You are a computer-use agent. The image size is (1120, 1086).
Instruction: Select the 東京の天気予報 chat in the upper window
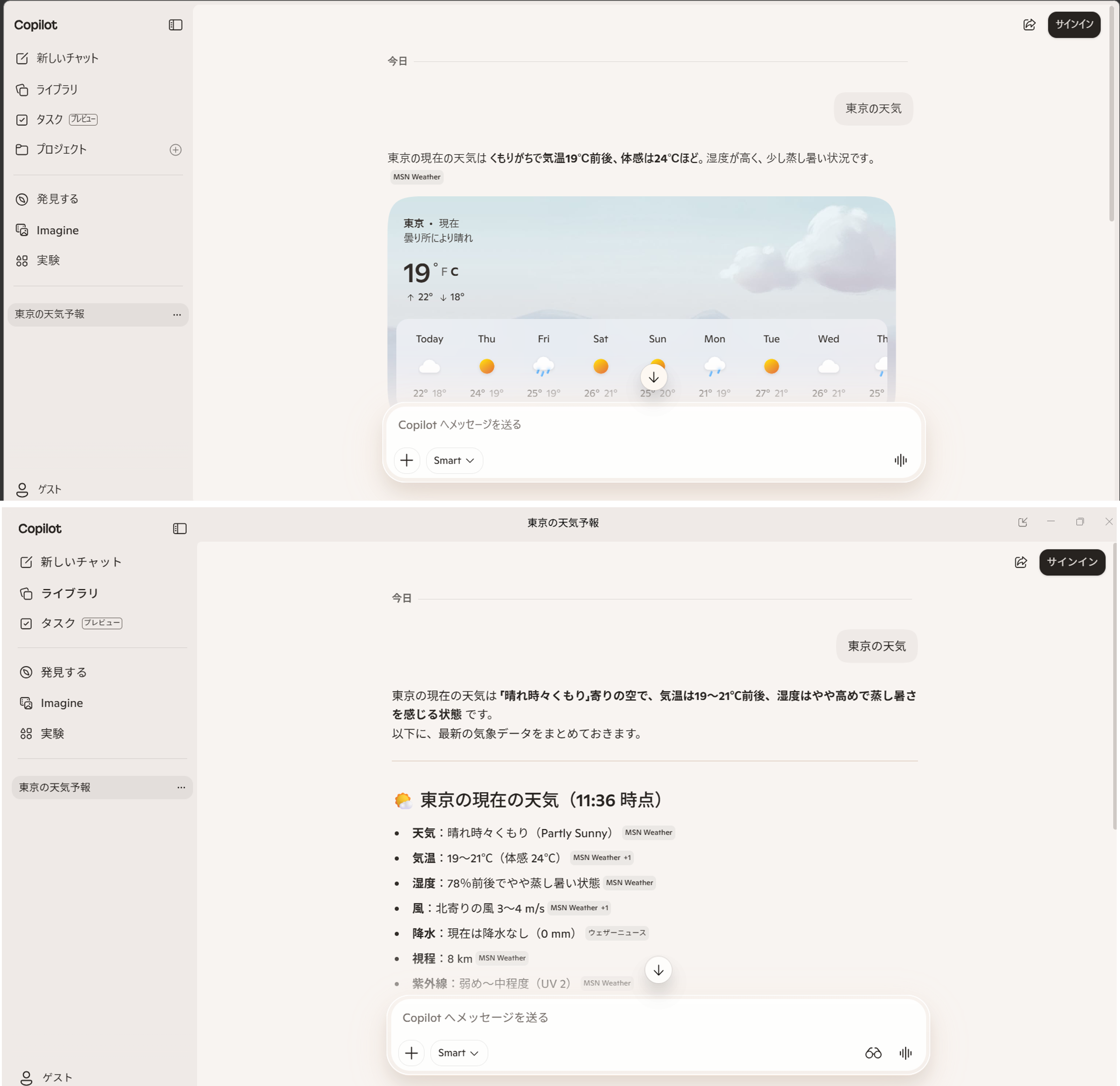(x=98, y=315)
